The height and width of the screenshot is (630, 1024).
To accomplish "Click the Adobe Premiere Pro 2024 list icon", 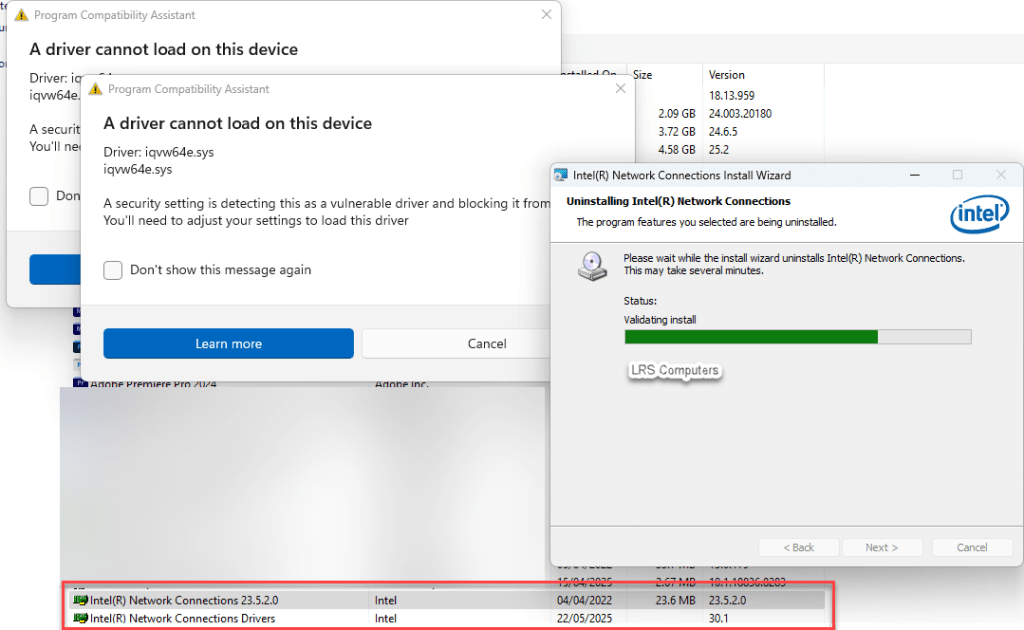I will click(80, 383).
